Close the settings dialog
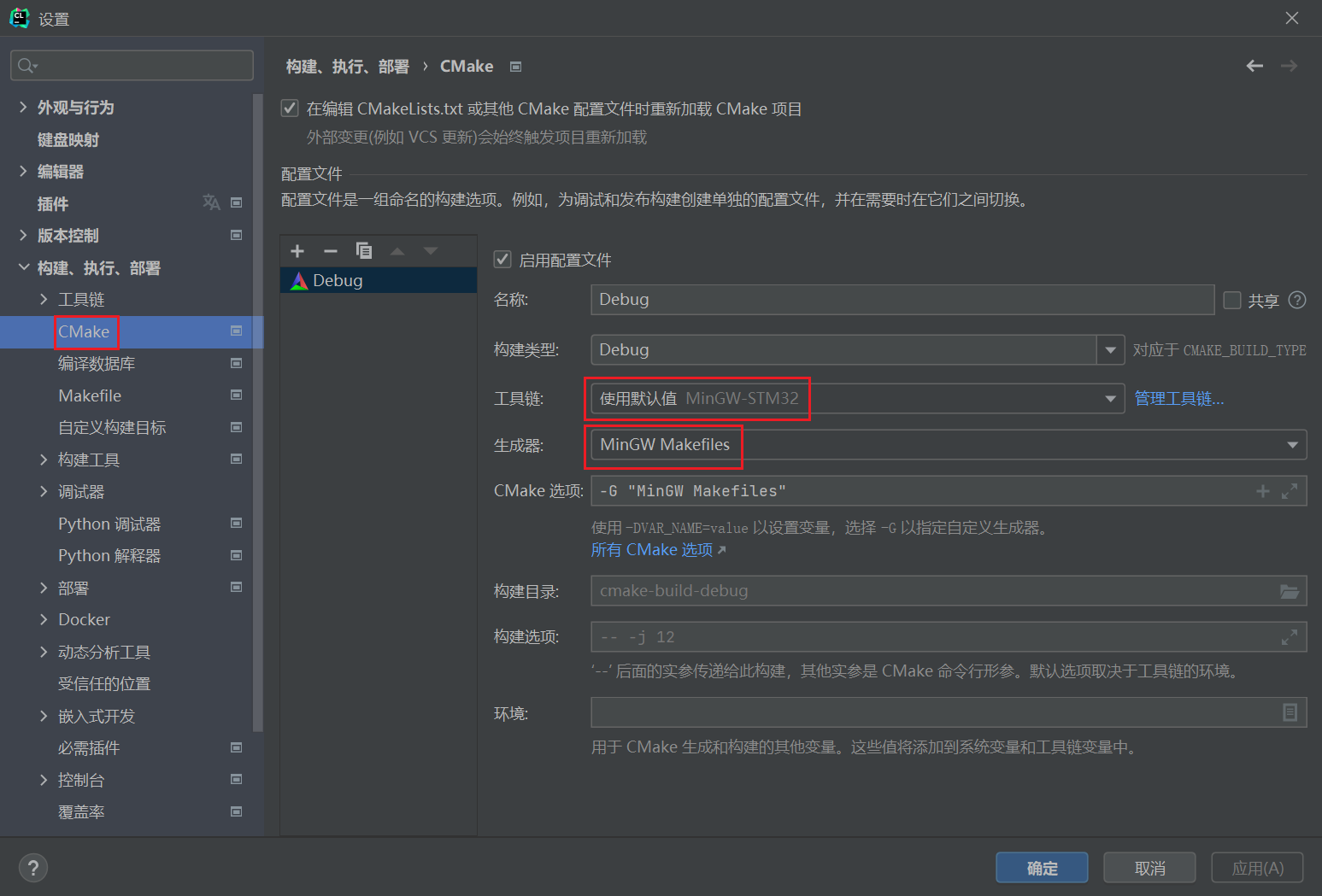 pyautogui.click(x=1291, y=18)
